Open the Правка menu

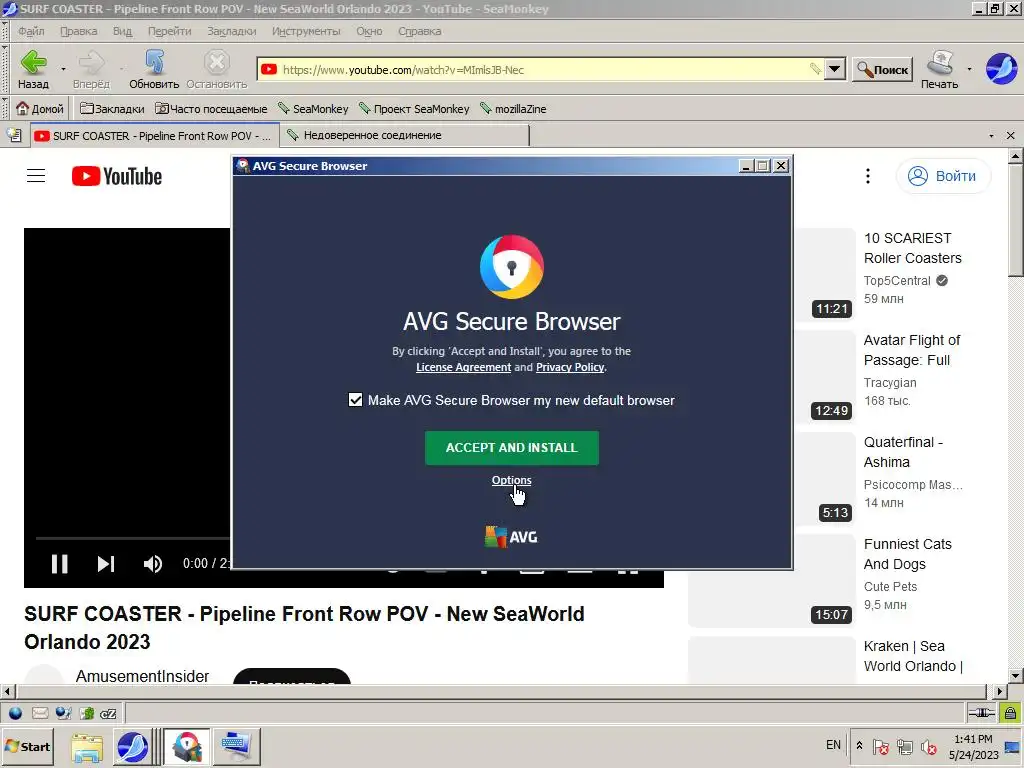[78, 31]
